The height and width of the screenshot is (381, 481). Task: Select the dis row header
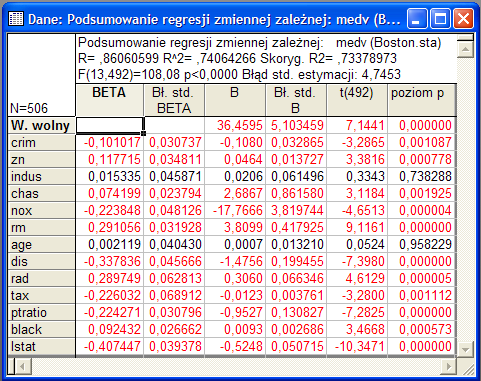click(x=41, y=262)
